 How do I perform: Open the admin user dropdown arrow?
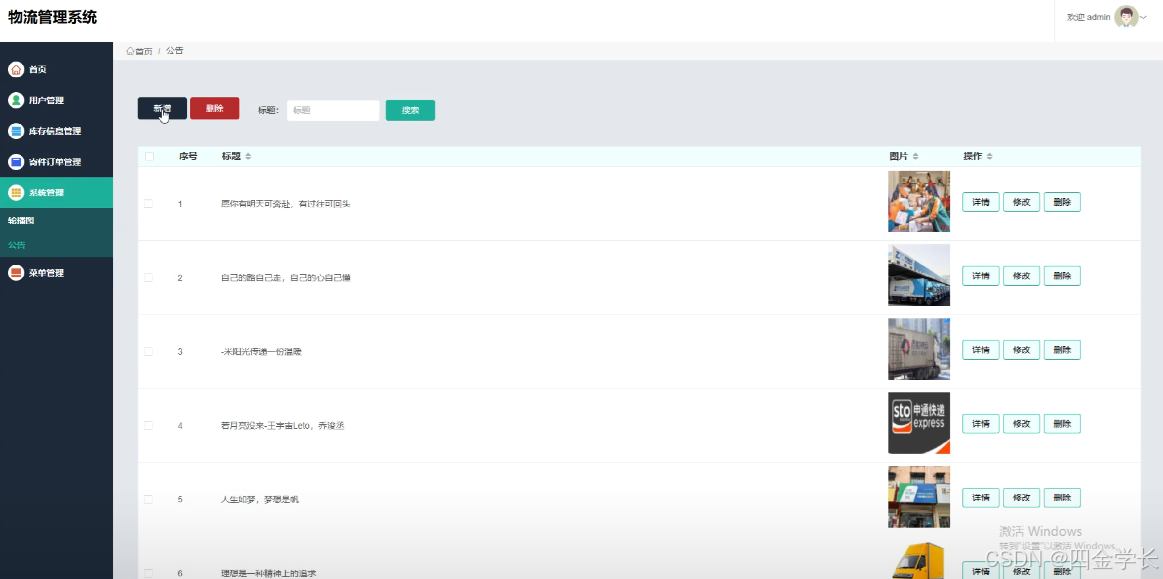1143,17
